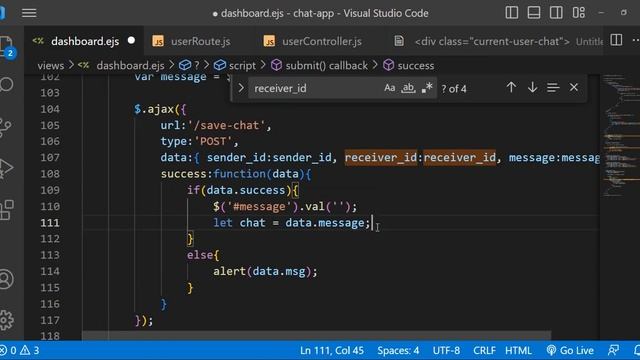The height and width of the screenshot is (360, 640).
Task: Select the question mark breadcrumb segment
Action: 197,66
